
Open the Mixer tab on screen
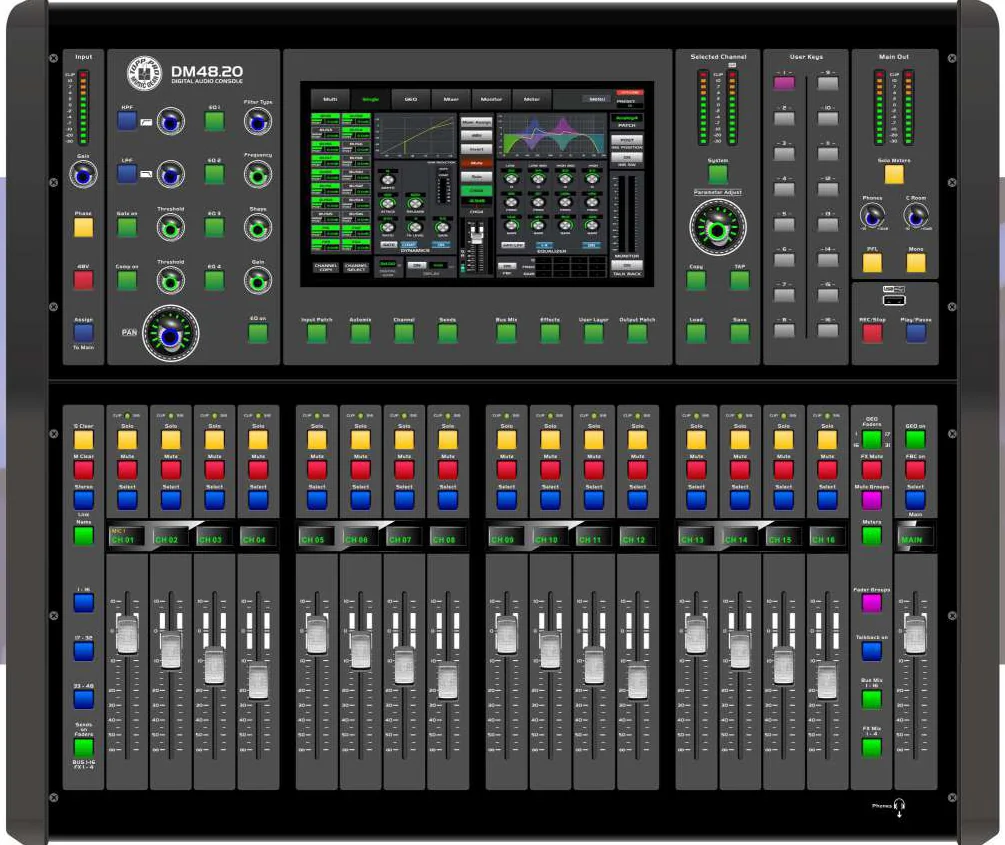pyautogui.click(x=451, y=99)
